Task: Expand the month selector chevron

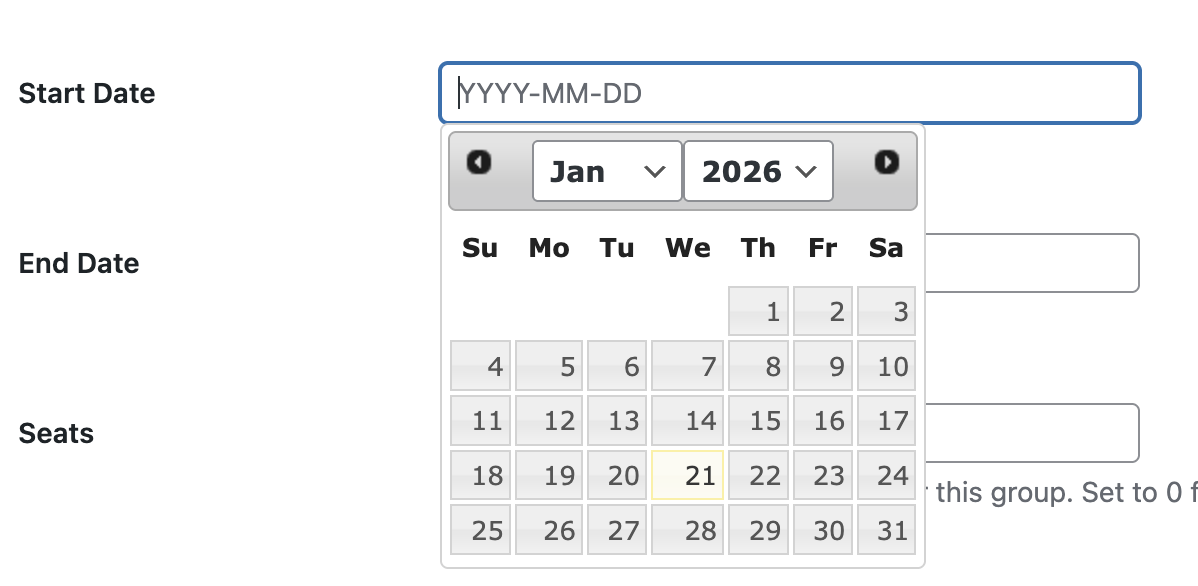Action: 657,171
